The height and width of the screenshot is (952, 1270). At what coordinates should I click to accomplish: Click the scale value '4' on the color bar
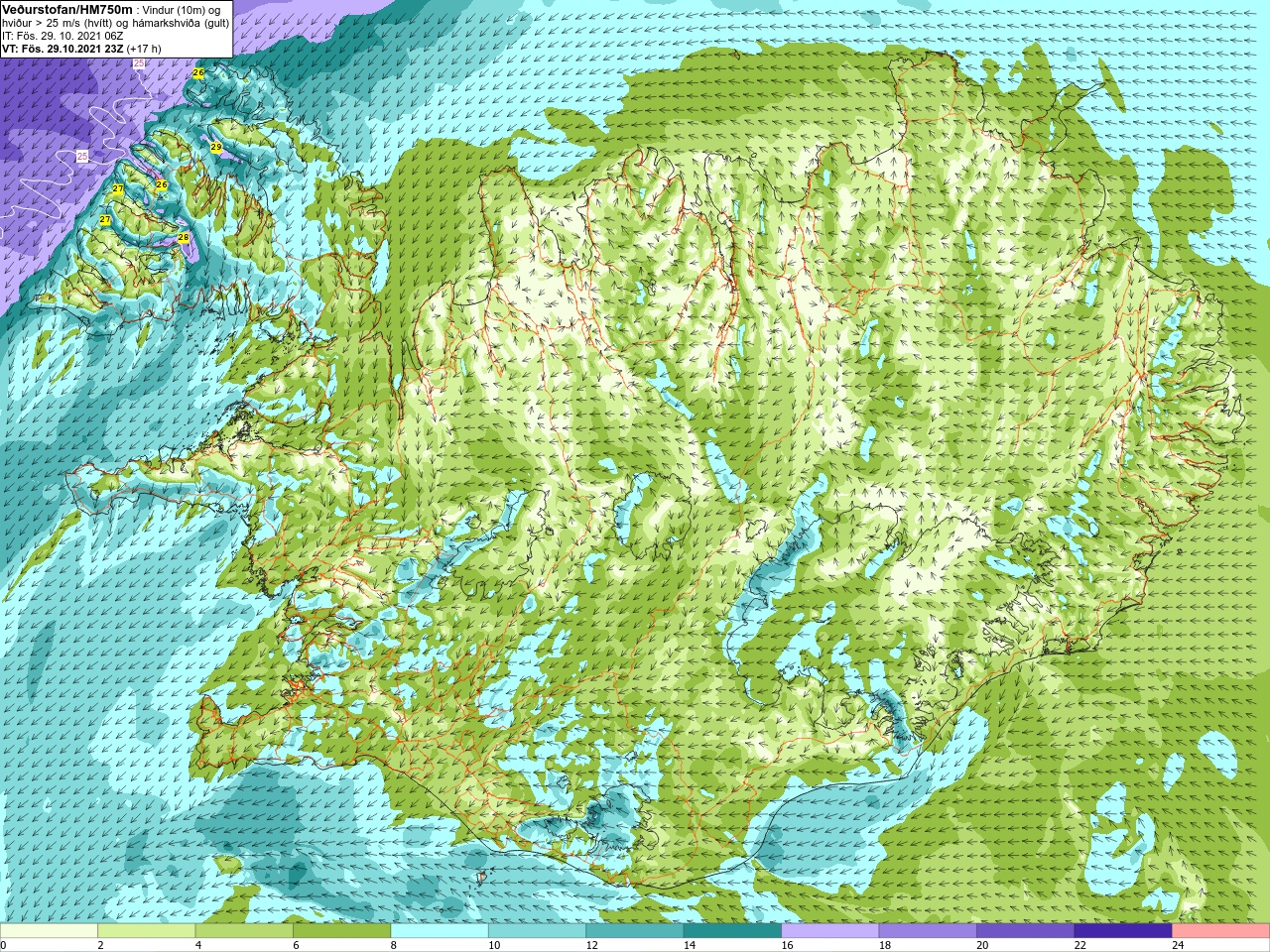(198, 945)
